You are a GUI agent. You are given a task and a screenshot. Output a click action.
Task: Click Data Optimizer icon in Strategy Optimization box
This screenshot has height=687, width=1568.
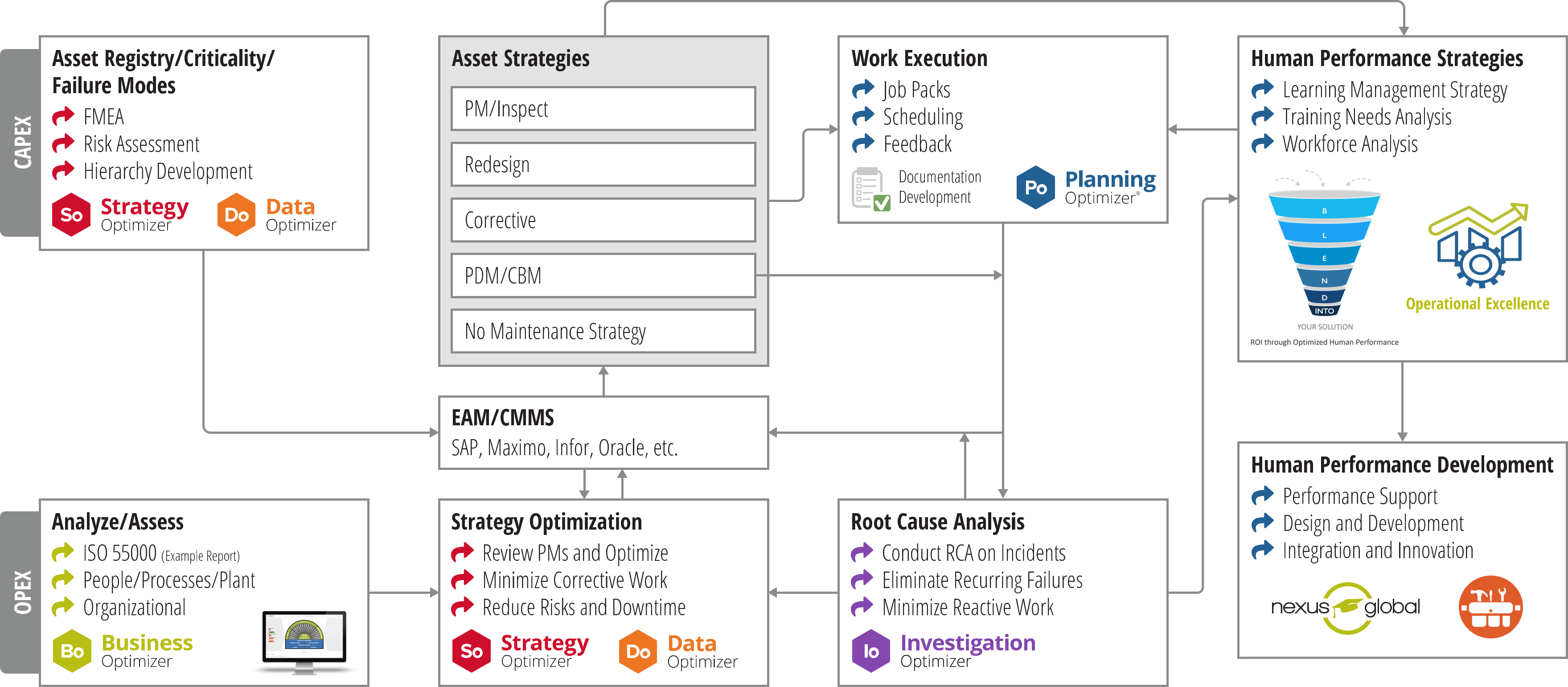click(x=638, y=651)
